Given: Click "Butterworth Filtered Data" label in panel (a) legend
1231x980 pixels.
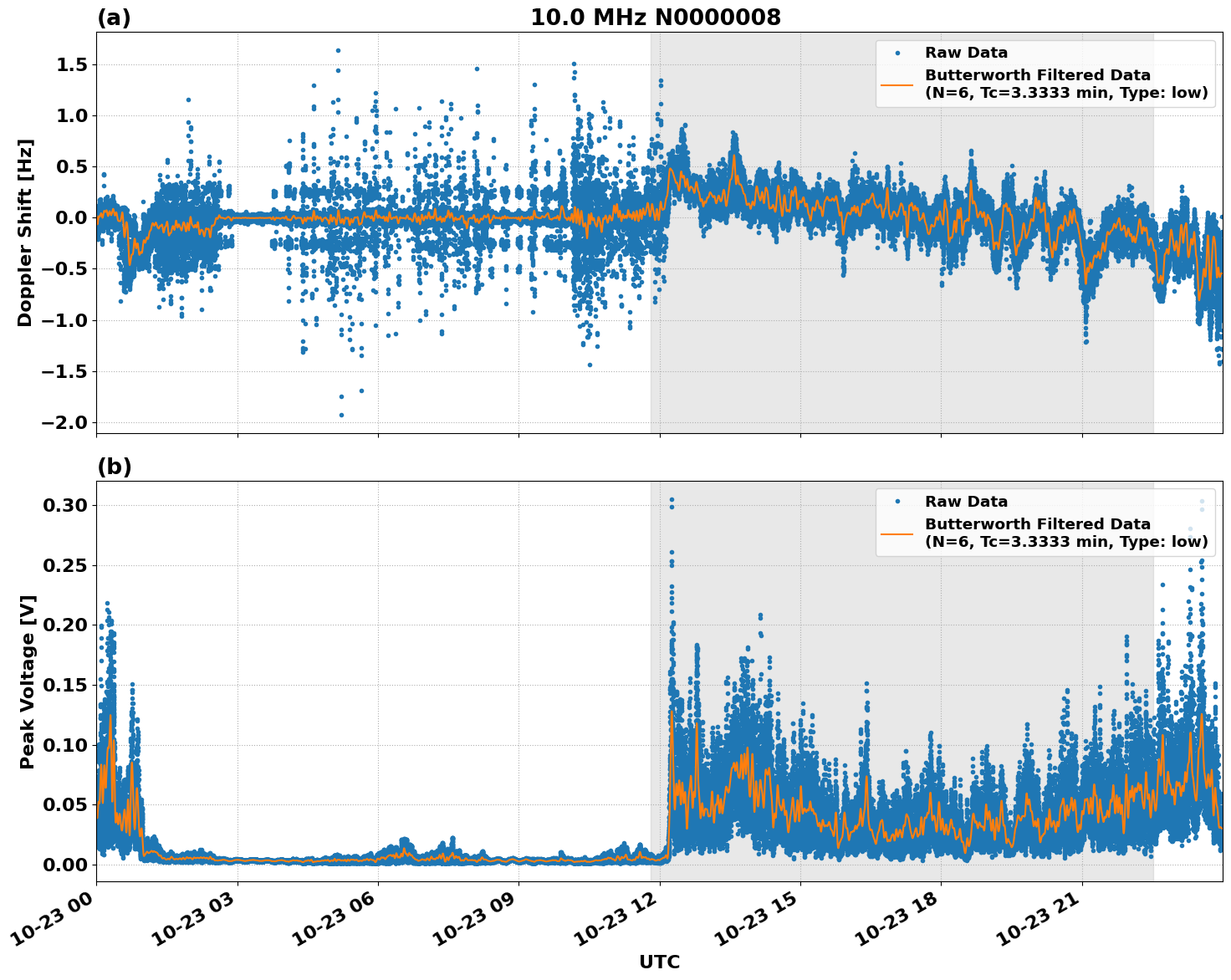Looking at the screenshot, I should (x=1037, y=76).
